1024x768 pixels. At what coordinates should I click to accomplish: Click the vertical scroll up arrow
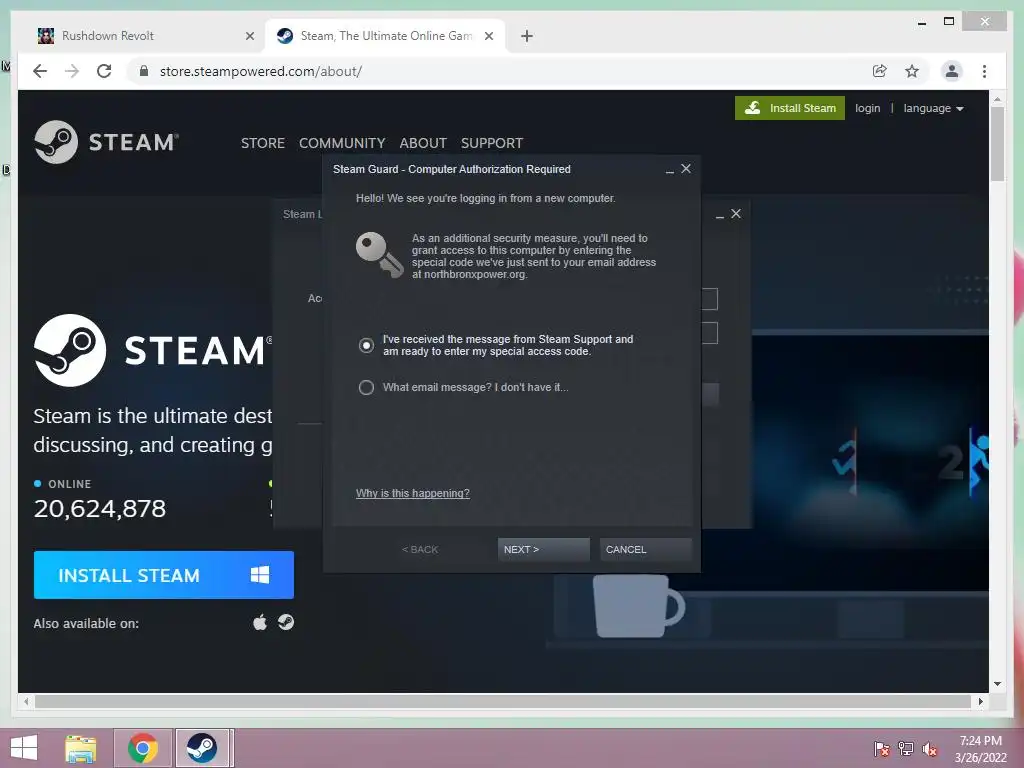997,99
